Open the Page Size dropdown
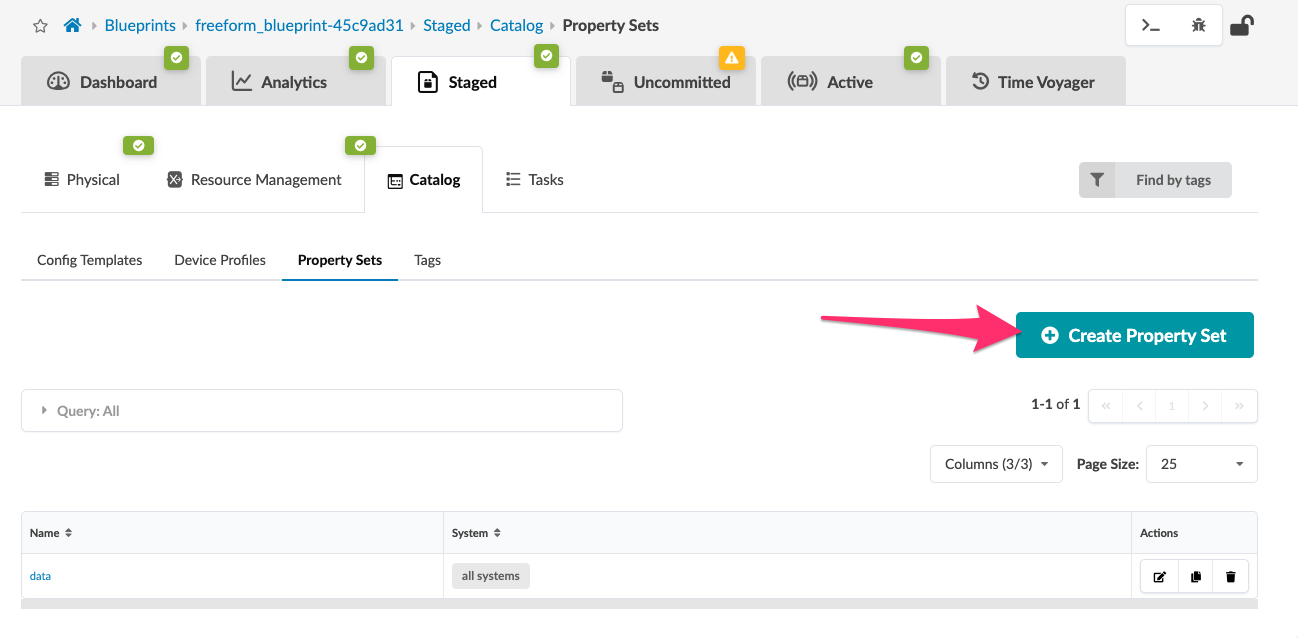The image size is (1298, 638). (1201, 464)
